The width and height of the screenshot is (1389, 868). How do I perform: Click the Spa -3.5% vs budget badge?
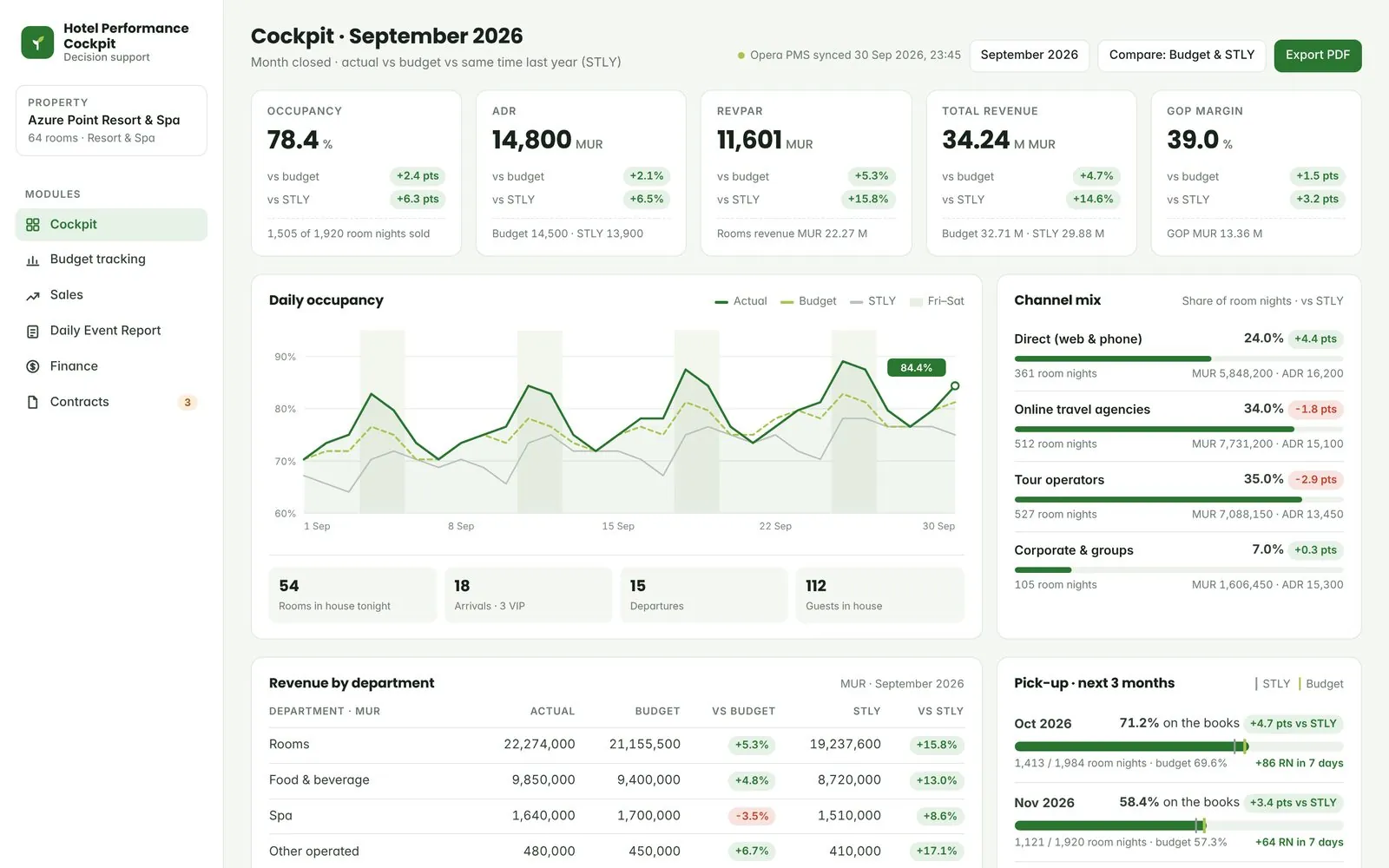click(752, 816)
